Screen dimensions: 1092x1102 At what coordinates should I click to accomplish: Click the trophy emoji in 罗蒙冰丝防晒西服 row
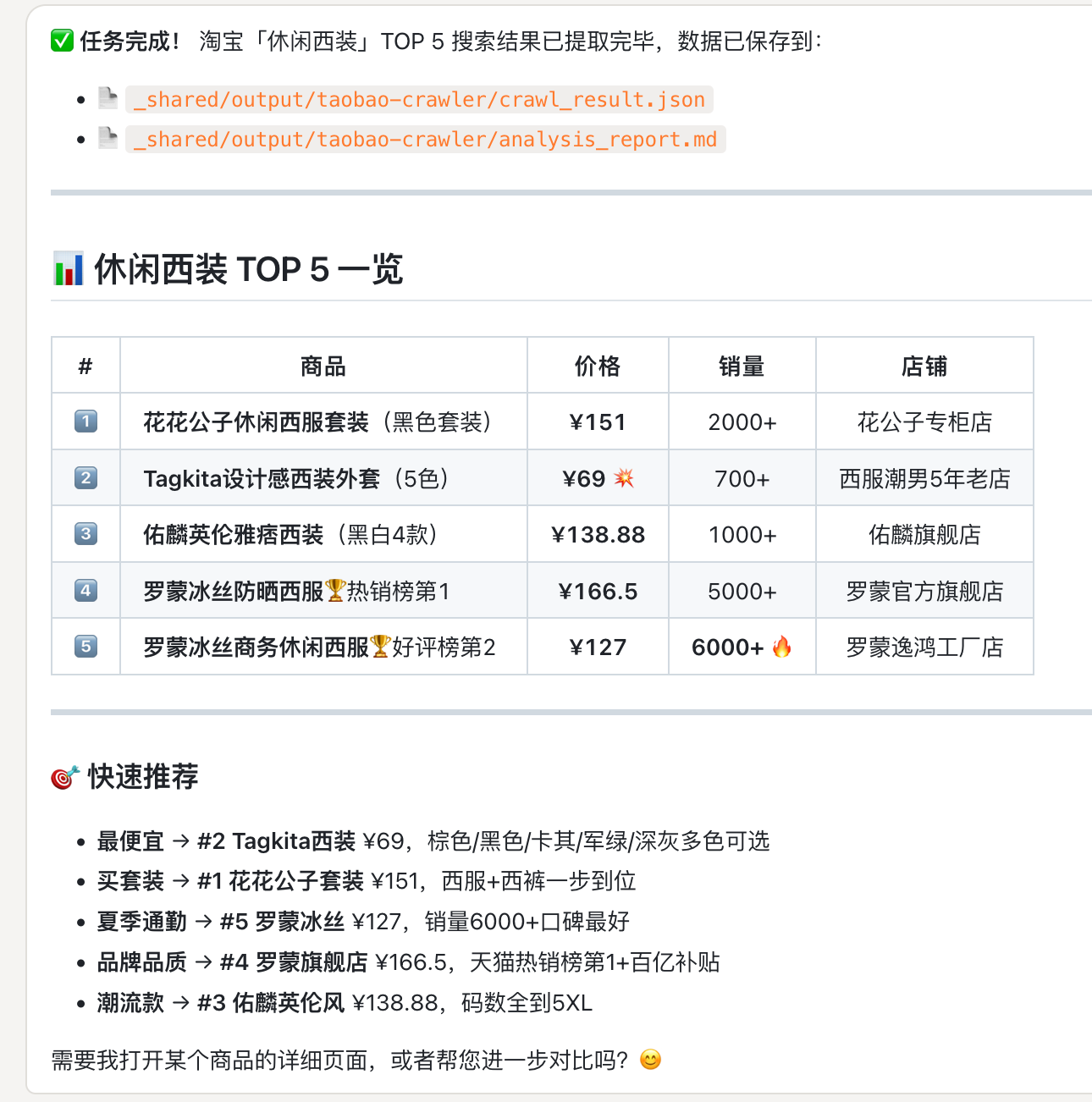pyautogui.click(x=335, y=590)
